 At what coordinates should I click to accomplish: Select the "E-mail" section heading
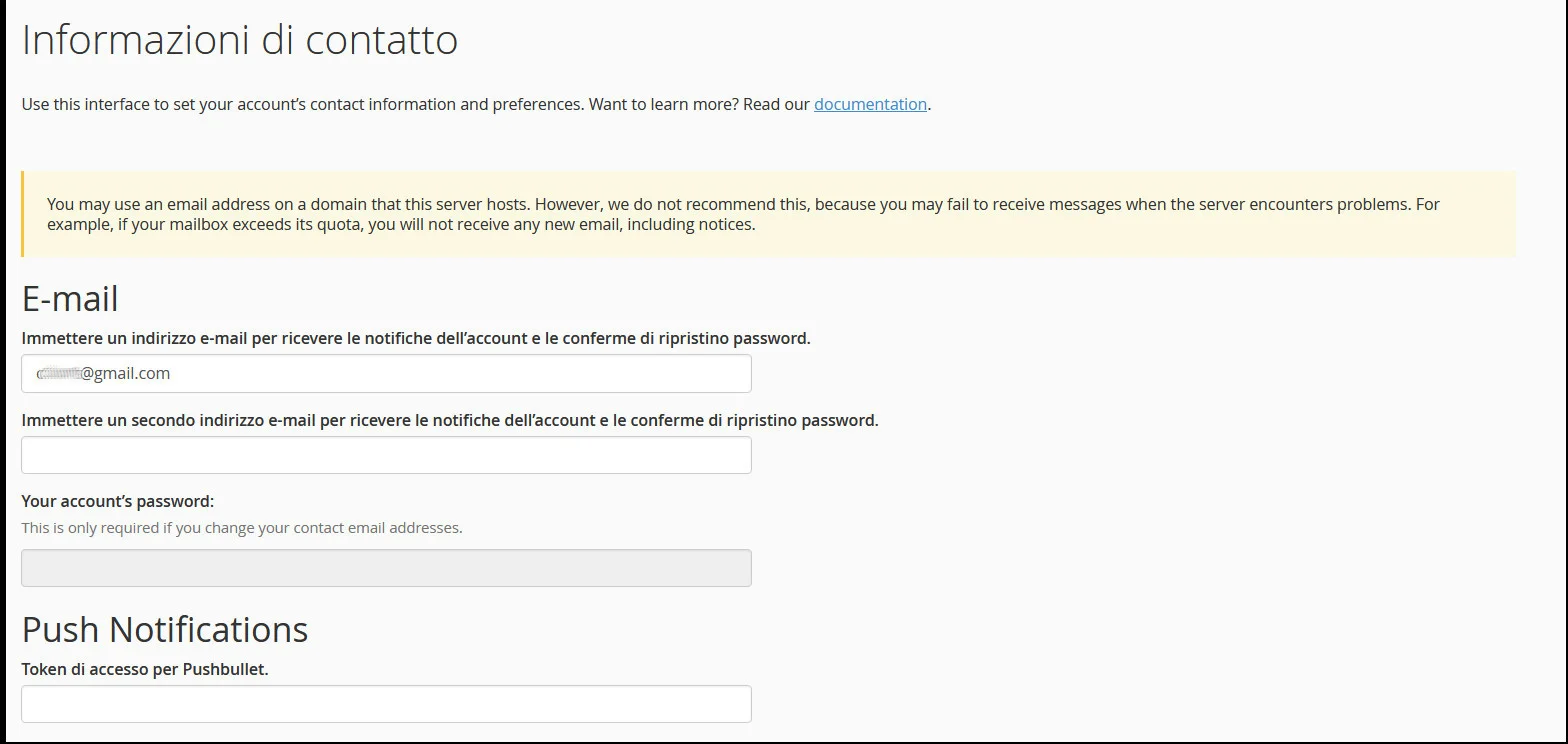click(x=70, y=299)
